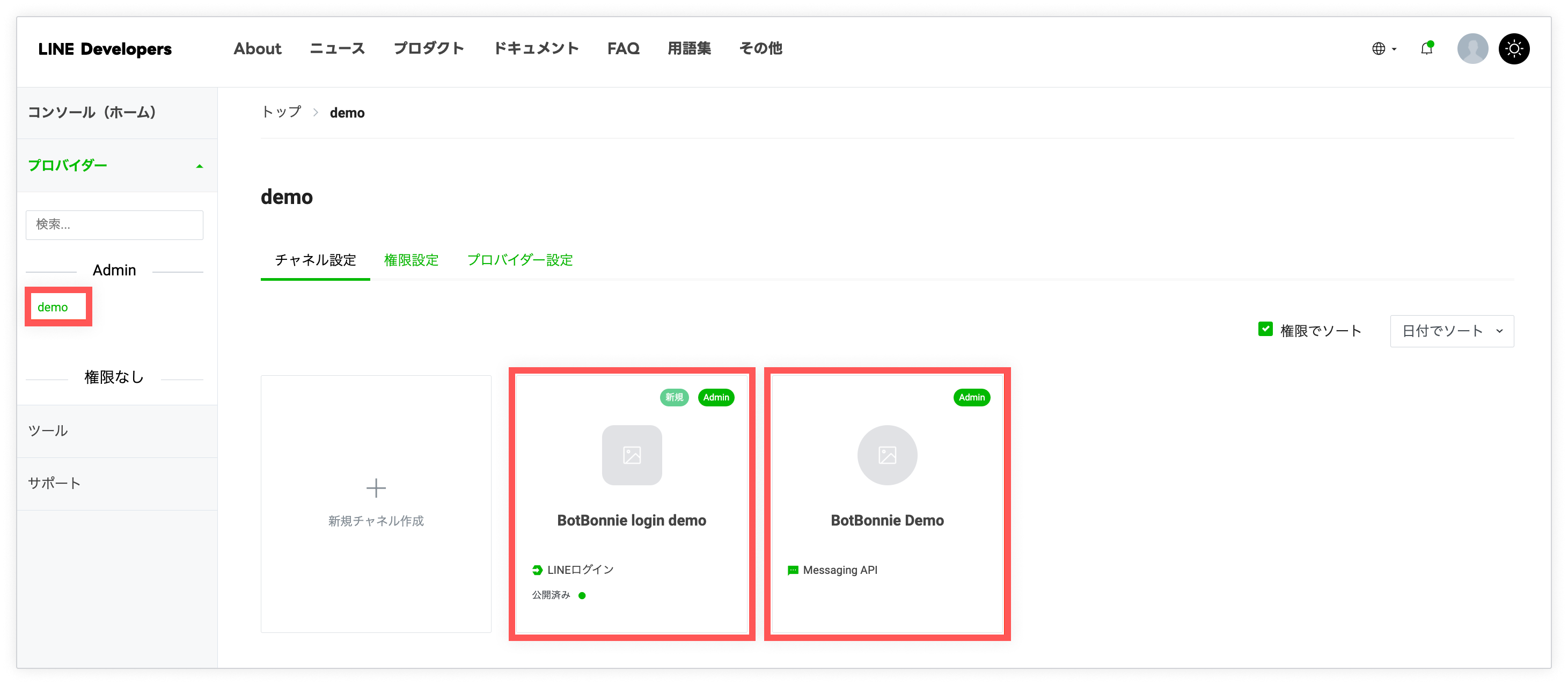1568x685 pixels.
Task: Go to LINE Developers home logo
Action: pyautogui.click(x=105, y=49)
